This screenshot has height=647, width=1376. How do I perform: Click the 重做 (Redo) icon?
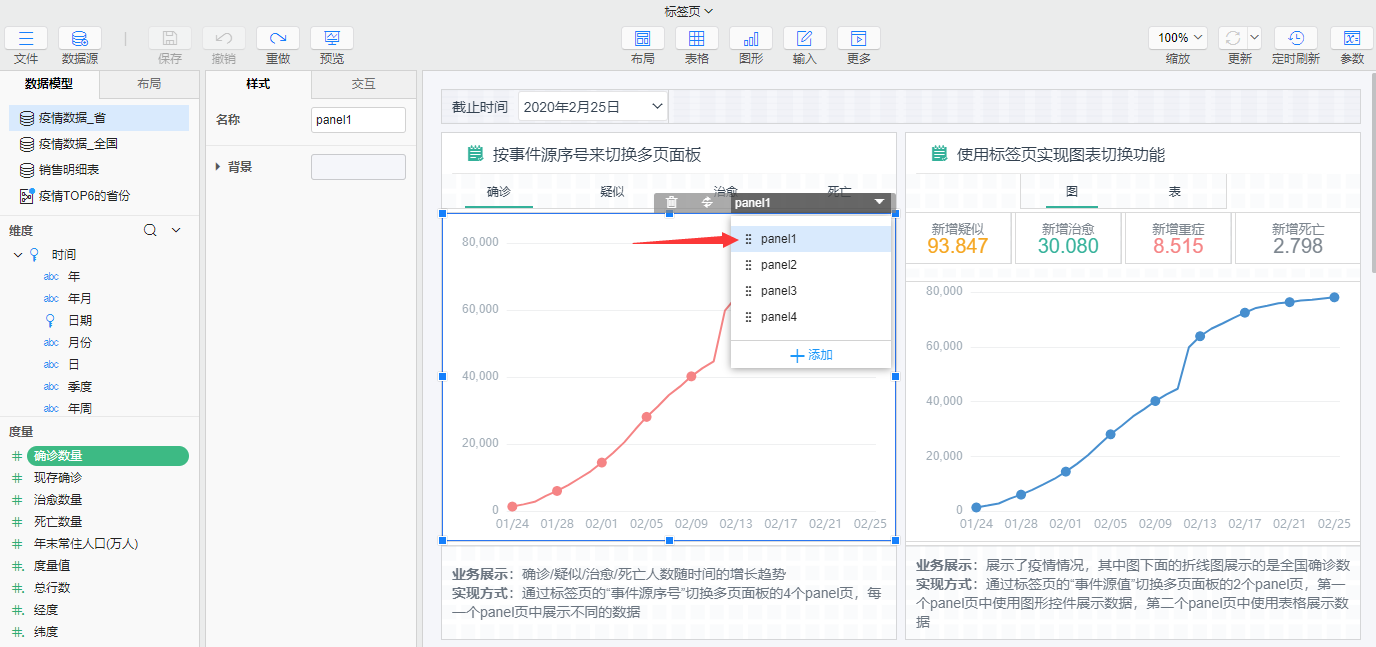coord(278,39)
